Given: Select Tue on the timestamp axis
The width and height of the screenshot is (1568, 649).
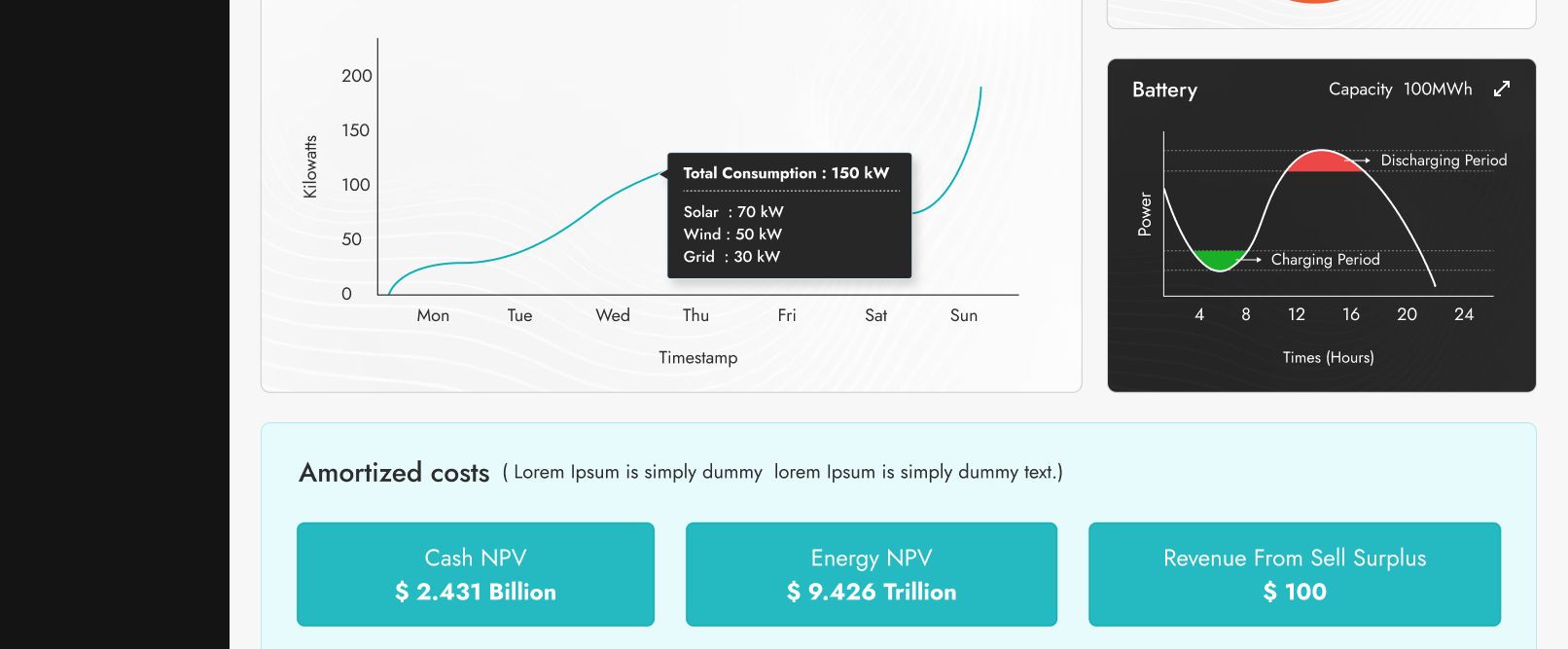Looking at the screenshot, I should point(519,315).
